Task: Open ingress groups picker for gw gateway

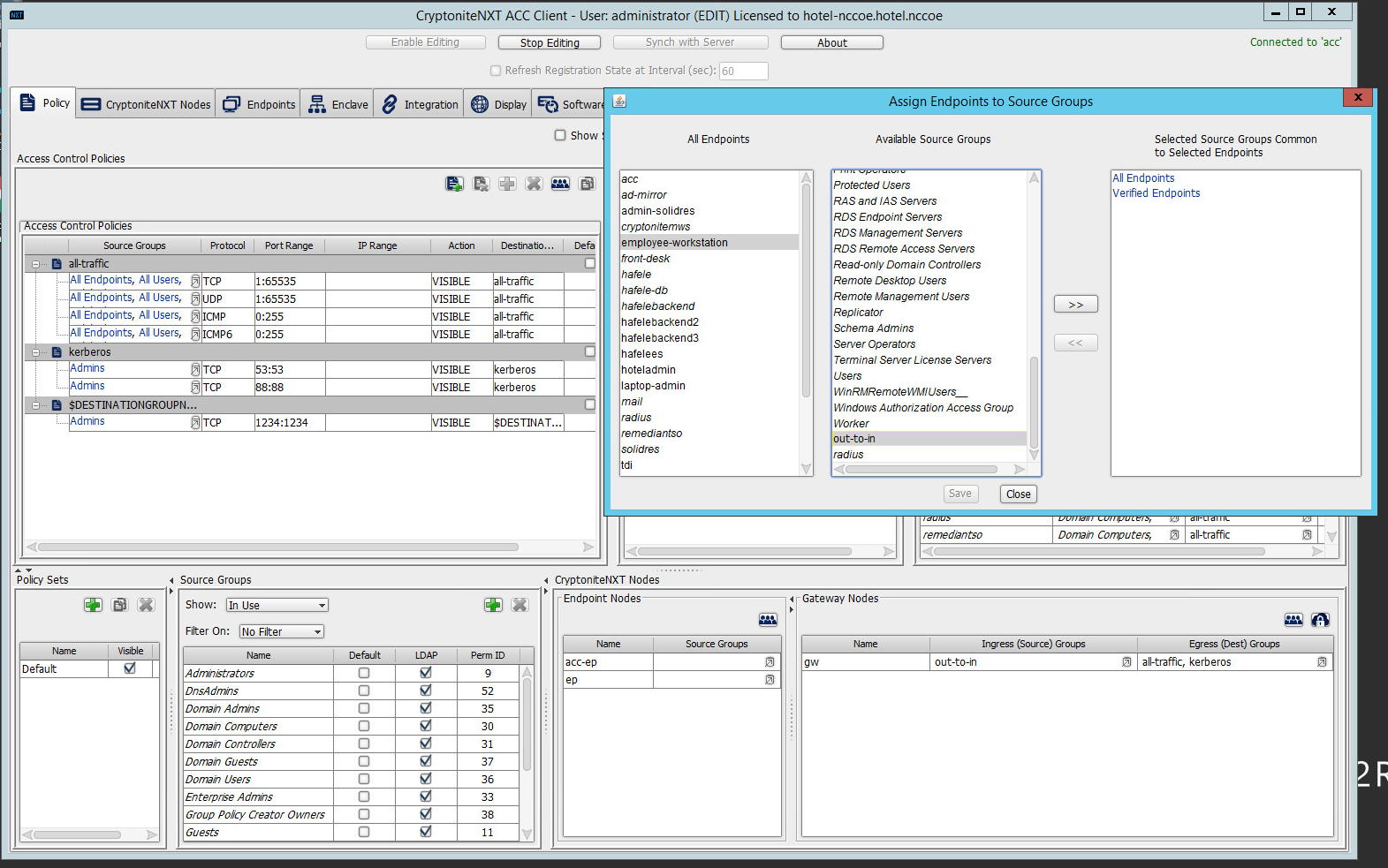Action: [x=1126, y=662]
